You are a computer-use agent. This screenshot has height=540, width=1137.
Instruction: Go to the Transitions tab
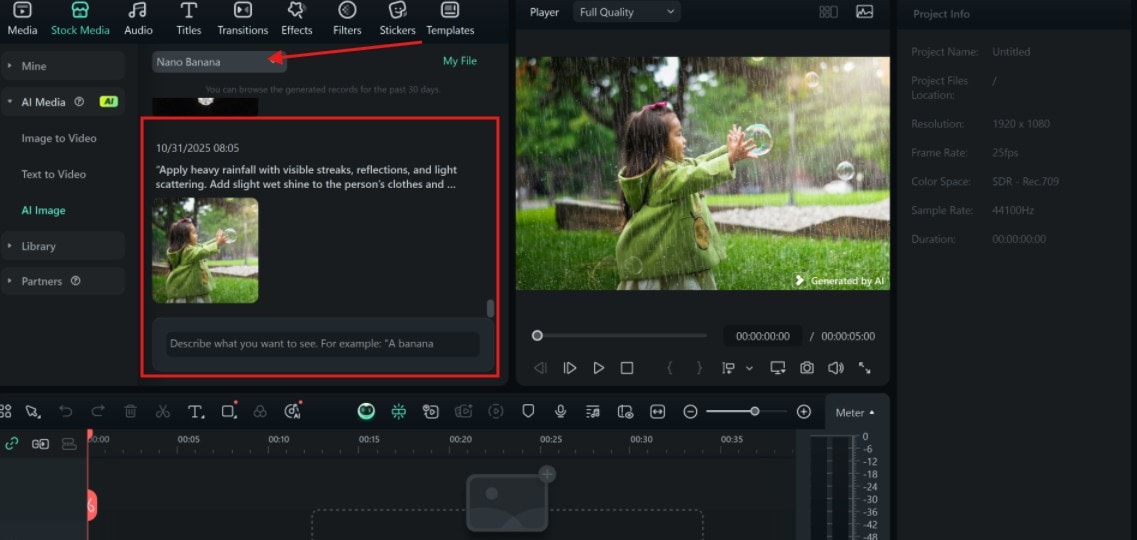click(243, 18)
